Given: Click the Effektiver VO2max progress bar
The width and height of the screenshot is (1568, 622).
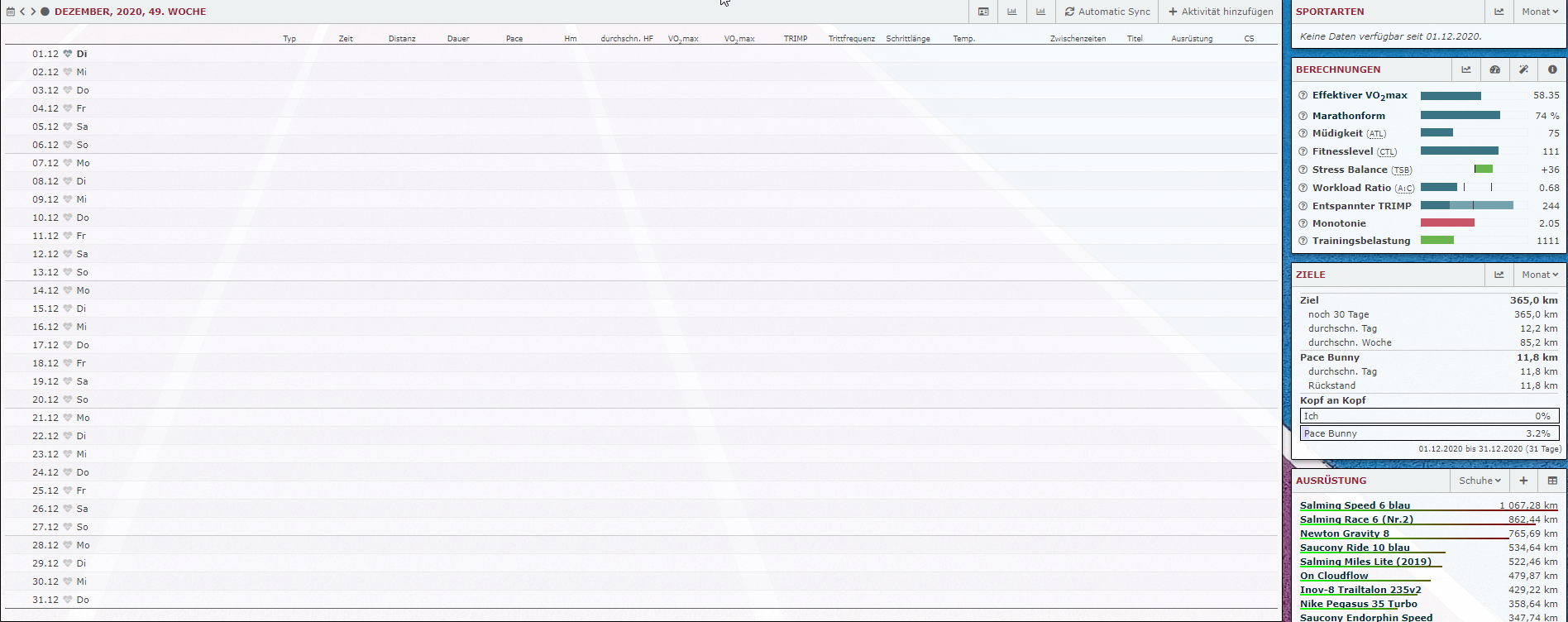Looking at the screenshot, I should point(1451,96).
